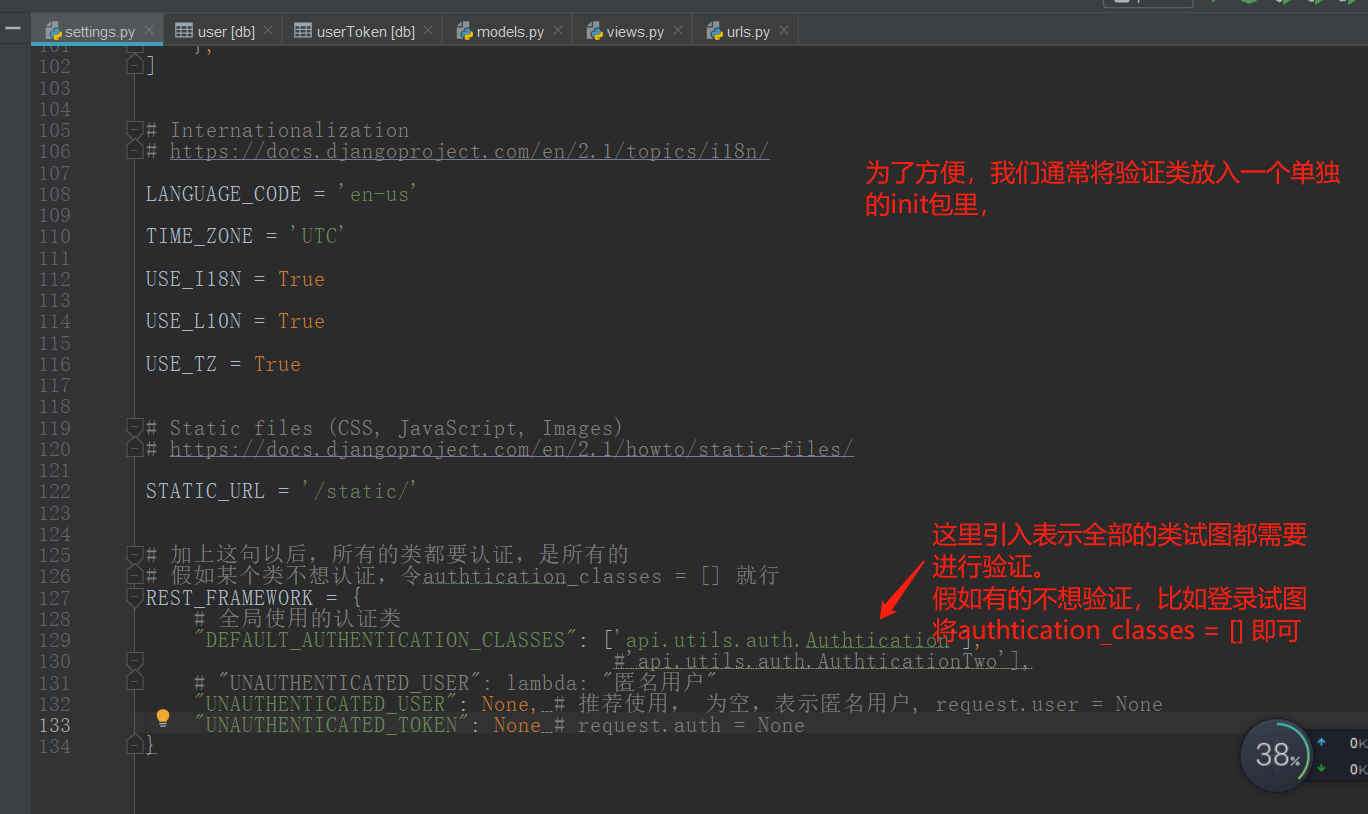Screen dimensions: 1368x814
Task: Collapse the comment fold on line 125
Action: click(x=135, y=554)
